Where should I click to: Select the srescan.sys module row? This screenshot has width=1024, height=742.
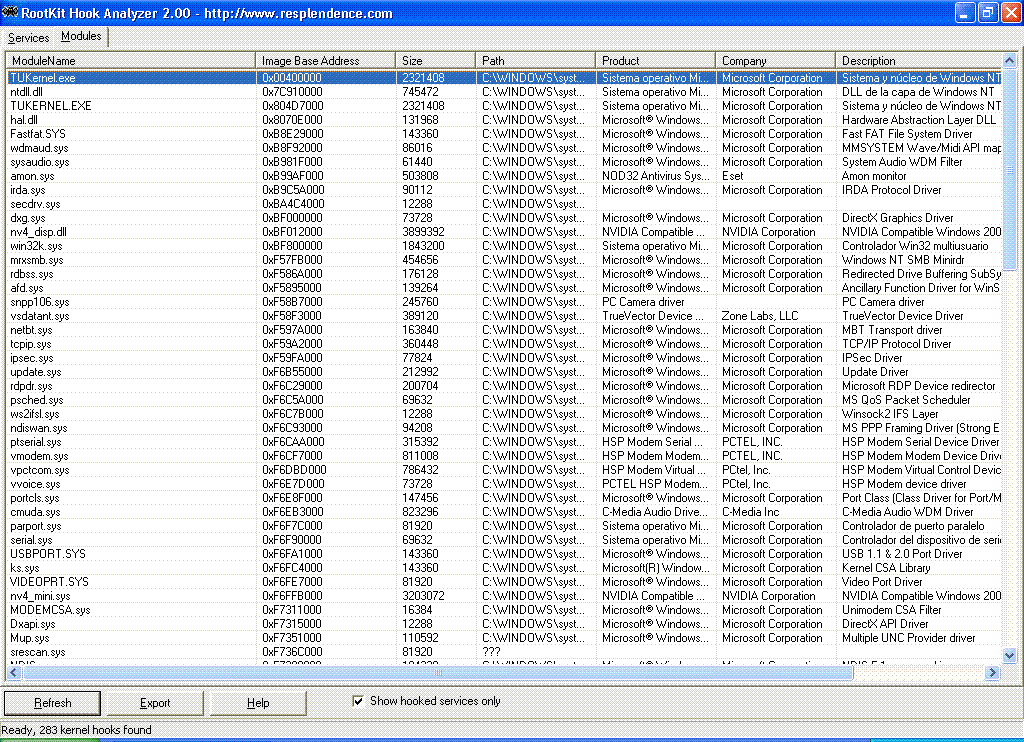pos(504,652)
